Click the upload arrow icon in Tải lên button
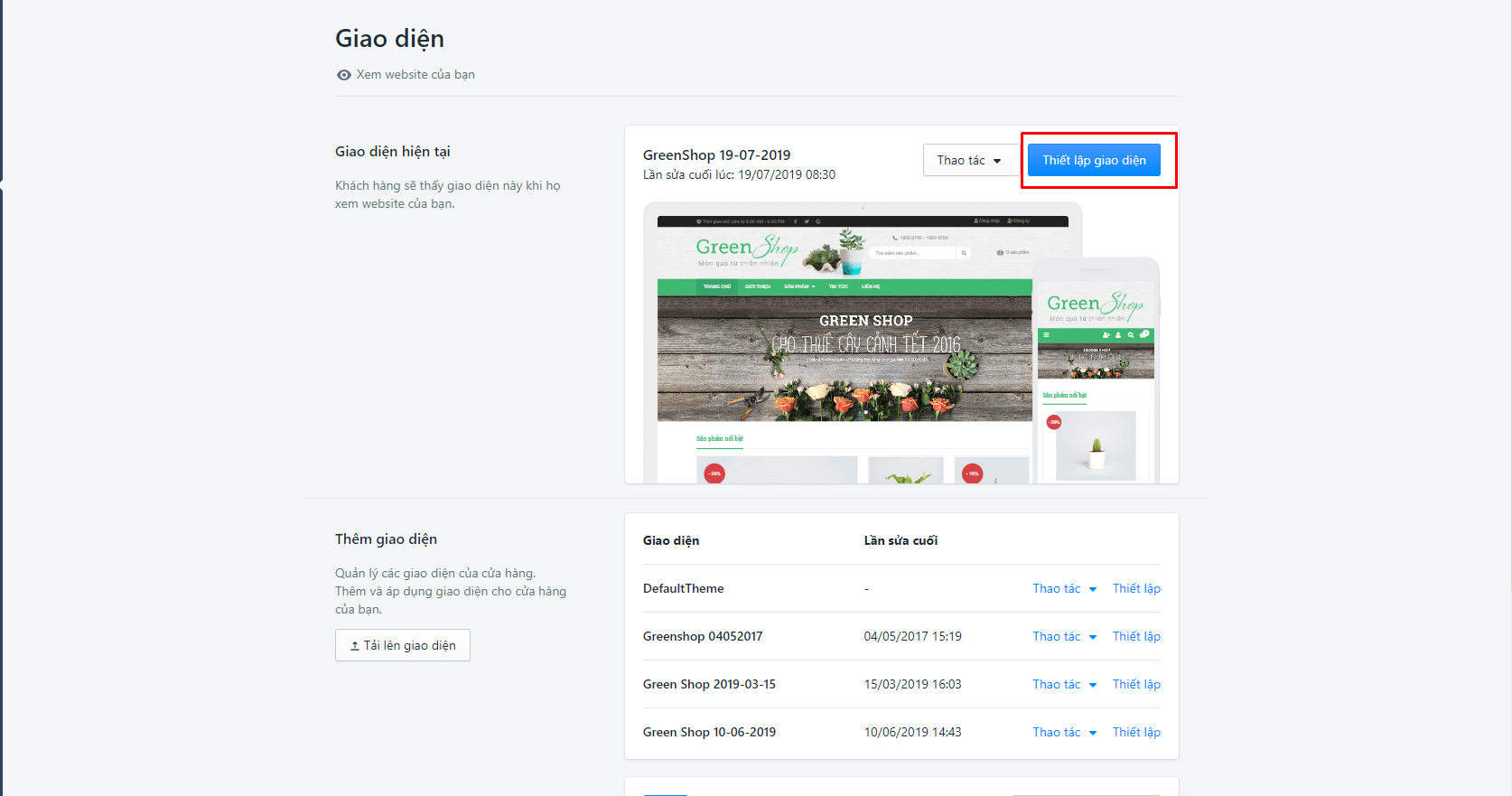1512x796 pixels. (x=355, y=646)
